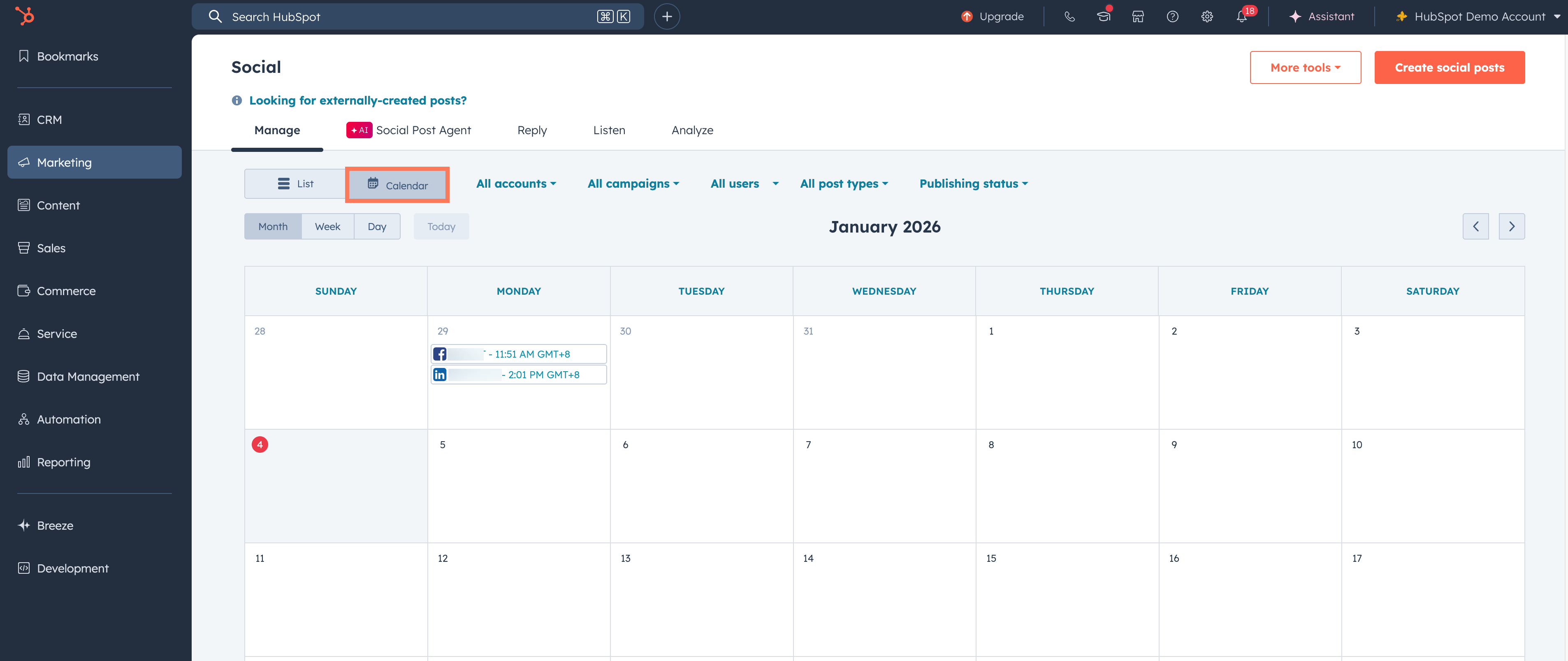Screen dimensions: 1568x661
Task: Expand the Publishing status filter
Action: point(973,184)
